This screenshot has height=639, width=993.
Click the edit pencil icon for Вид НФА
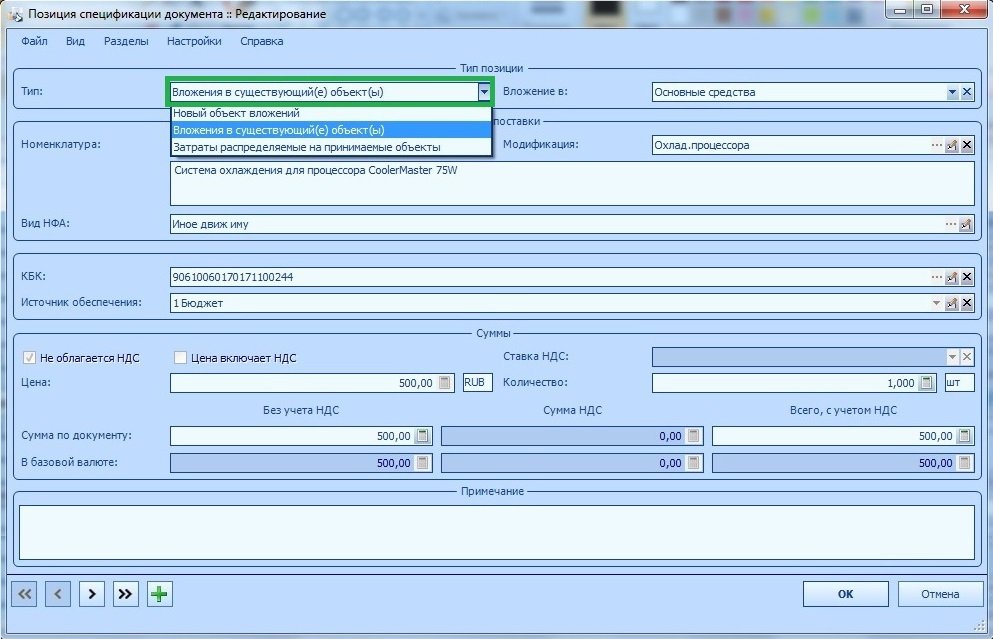(966, 224)
